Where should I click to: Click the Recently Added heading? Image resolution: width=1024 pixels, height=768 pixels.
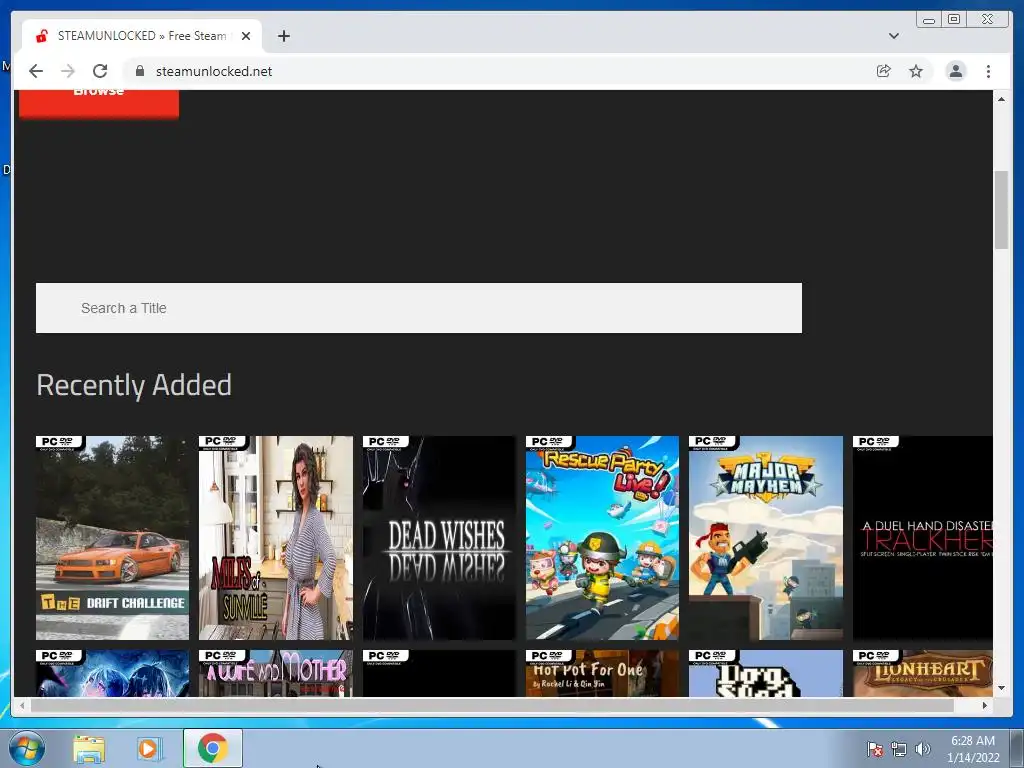134,385
